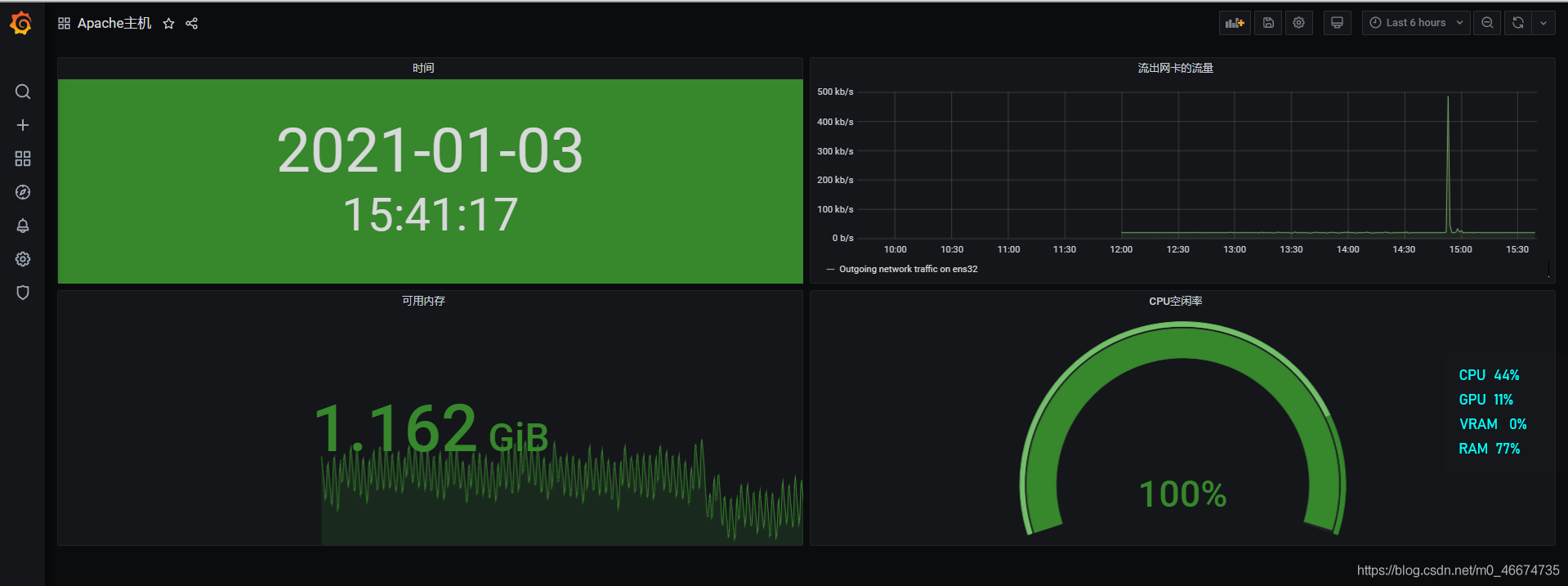This screenshot has height=586, width=1568.
Task: Open the Last 6 hours time picker
Action: pyautogui.click(x=1415, y=23)
